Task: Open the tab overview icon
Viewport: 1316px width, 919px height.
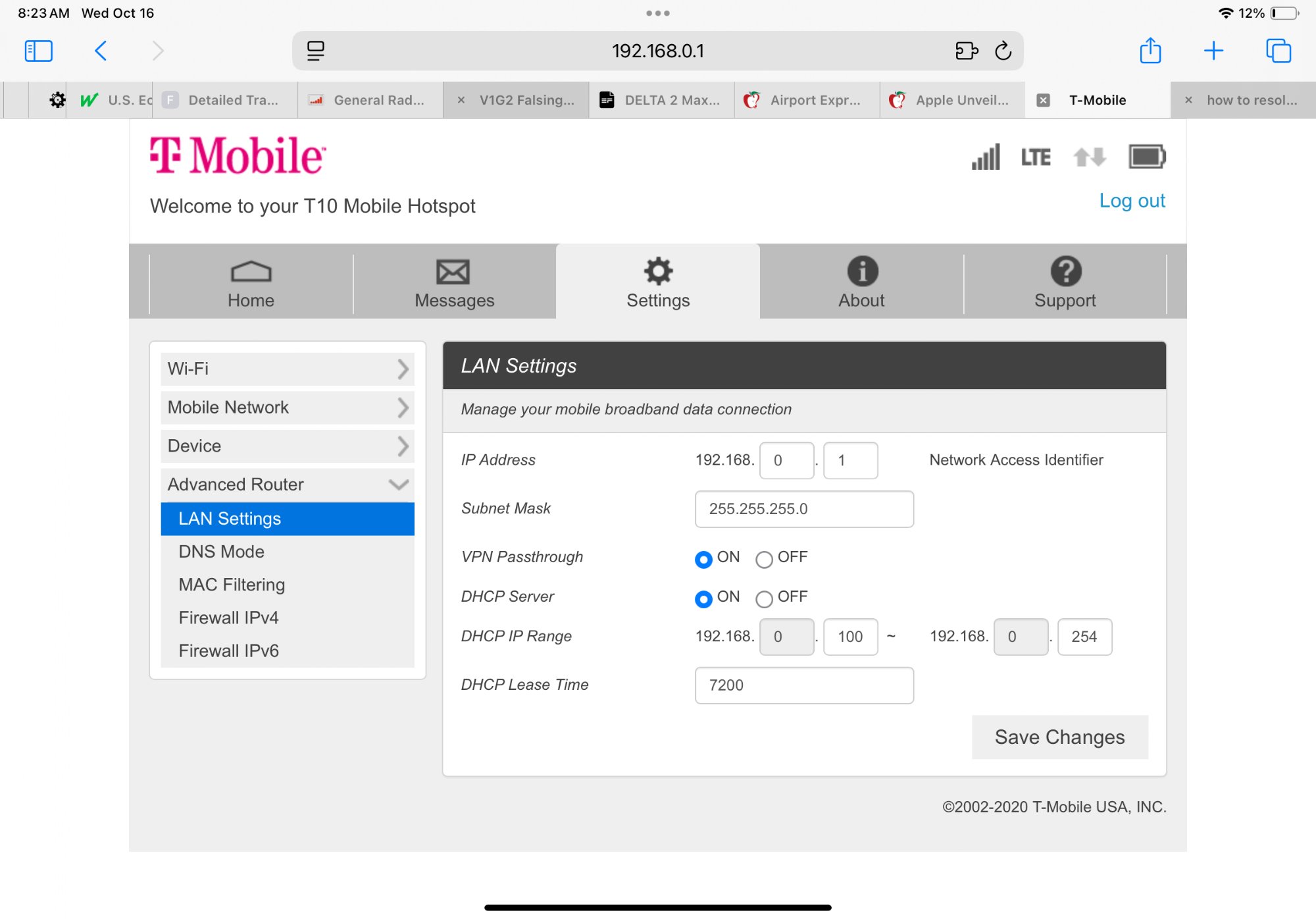Action: point(1278,51)
